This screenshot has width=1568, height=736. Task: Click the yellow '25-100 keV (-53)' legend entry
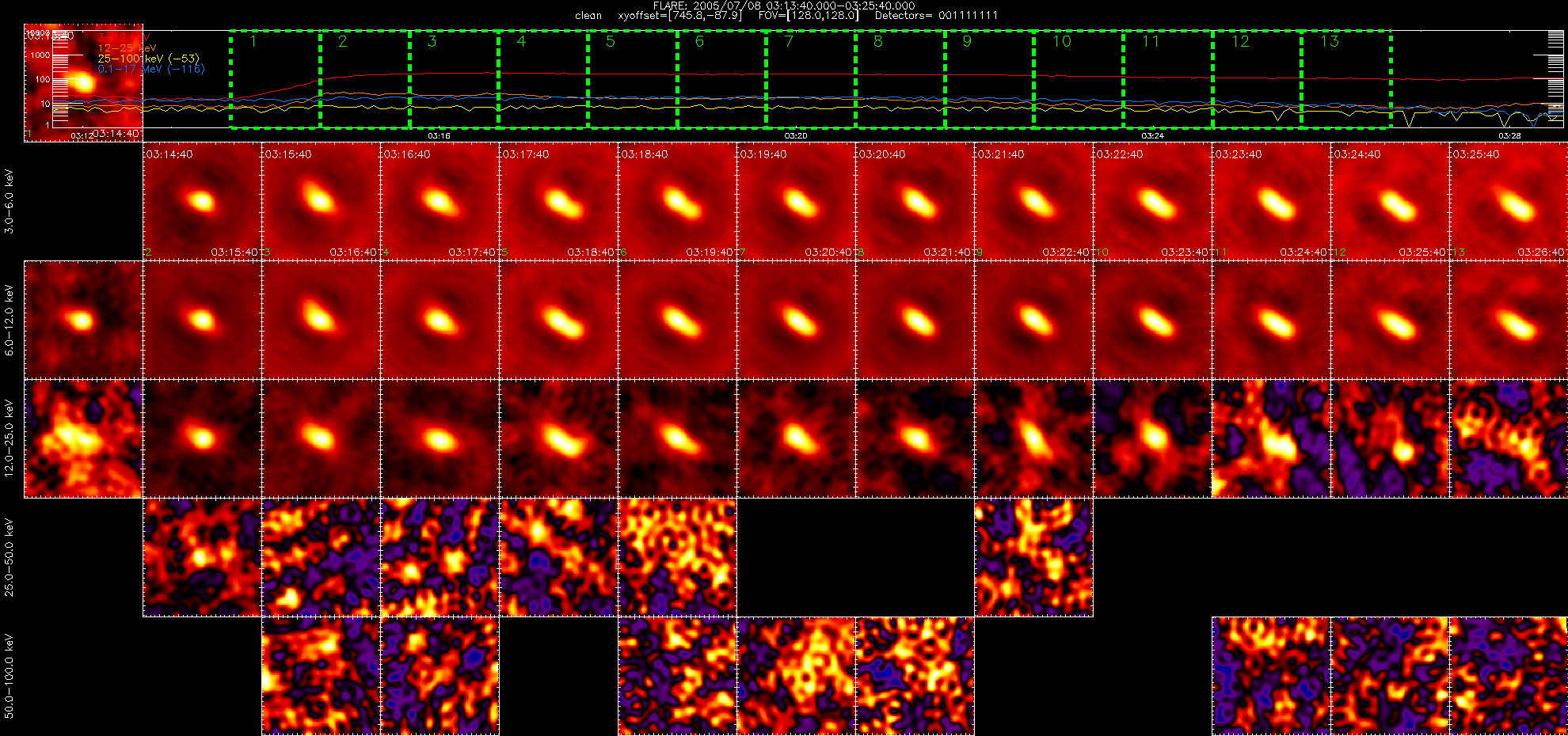148,59
